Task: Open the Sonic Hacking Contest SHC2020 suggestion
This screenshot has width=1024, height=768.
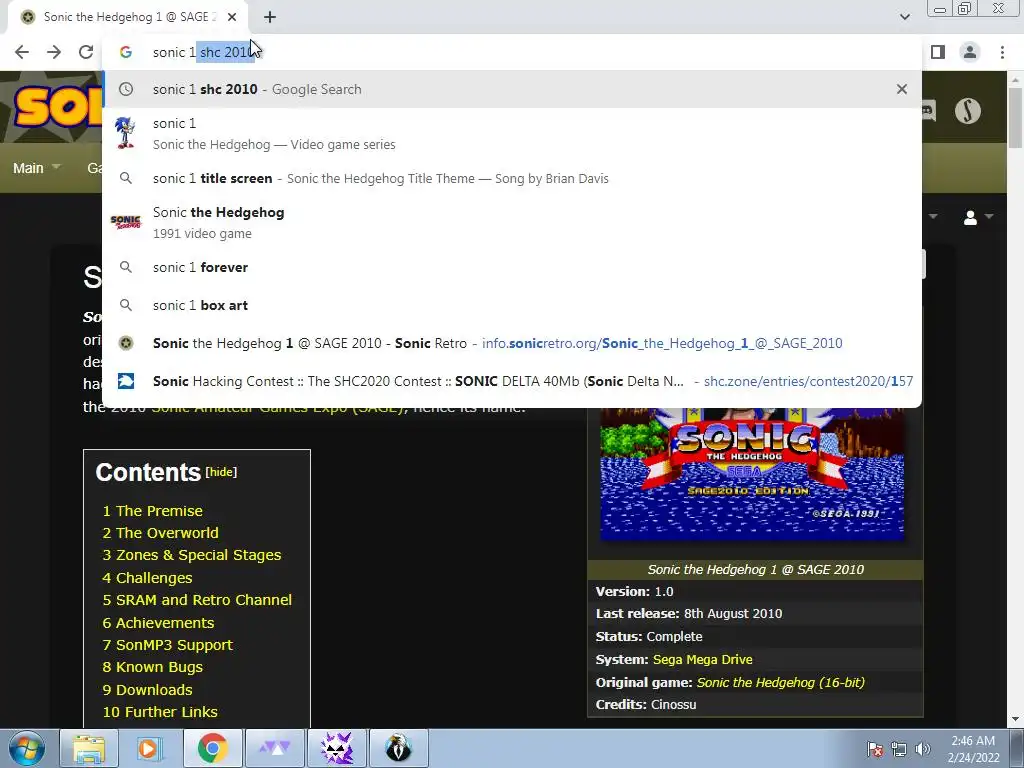Action: coord(512,381)
